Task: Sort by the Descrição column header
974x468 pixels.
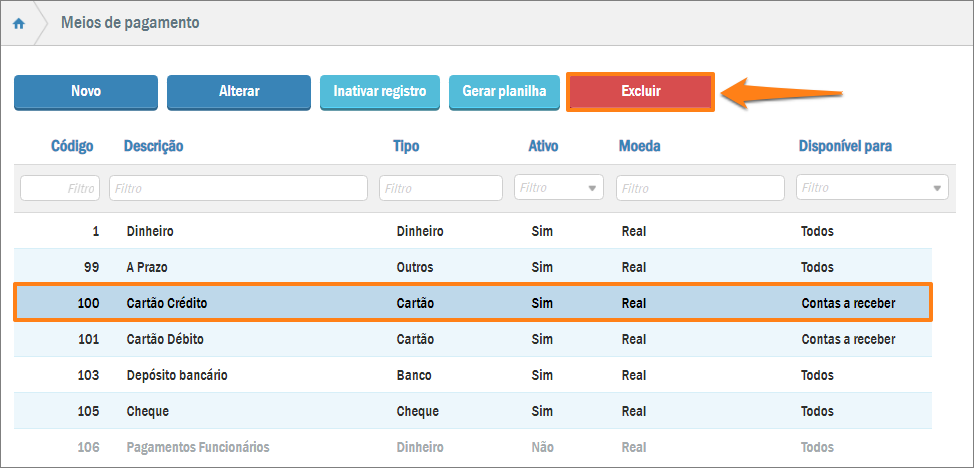Action: pyautogui.click(x=153, y=146)
